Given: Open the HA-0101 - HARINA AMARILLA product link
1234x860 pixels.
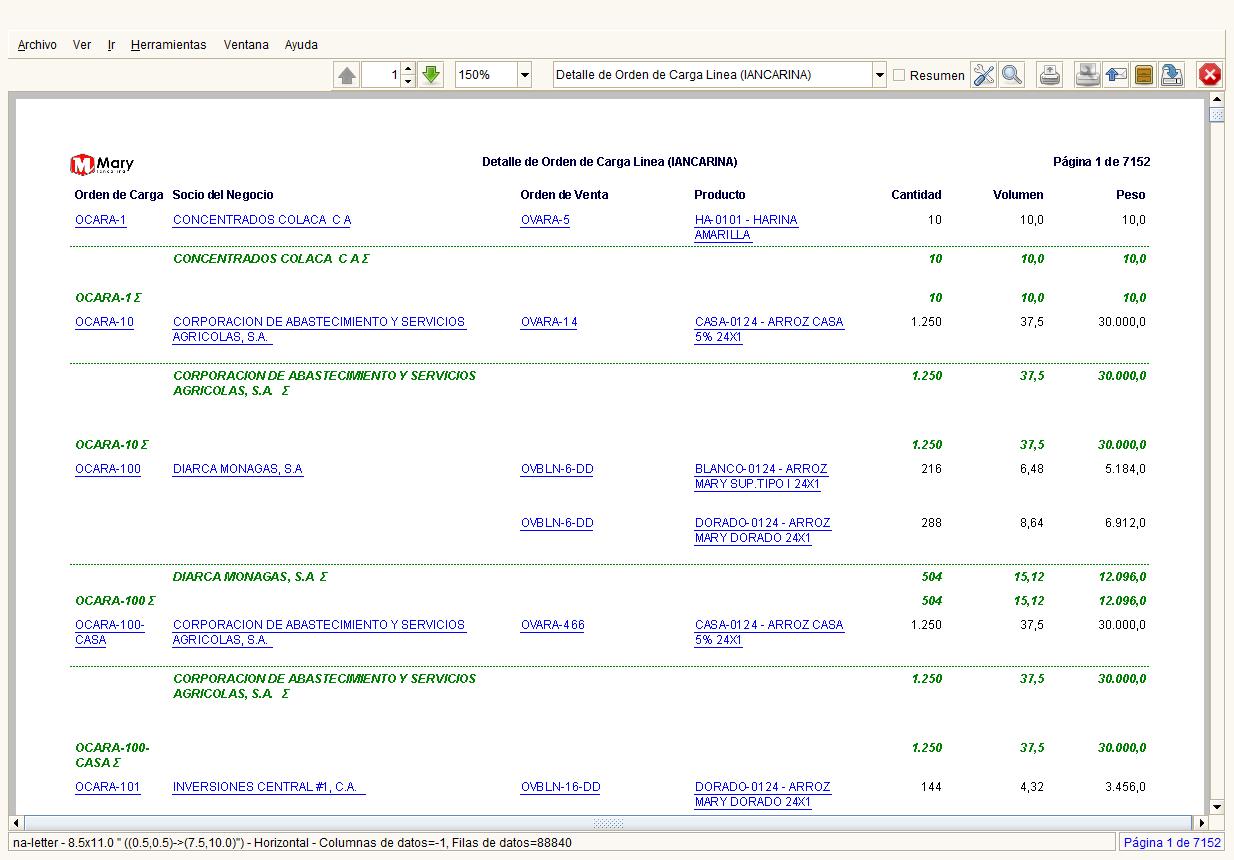Looking at the screenshot, I should (x=746, y=227).
